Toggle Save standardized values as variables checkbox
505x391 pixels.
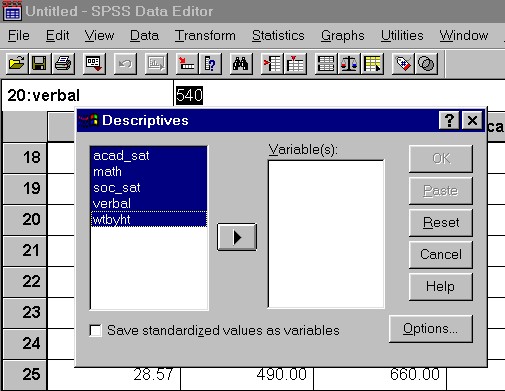tap(96, 331)
